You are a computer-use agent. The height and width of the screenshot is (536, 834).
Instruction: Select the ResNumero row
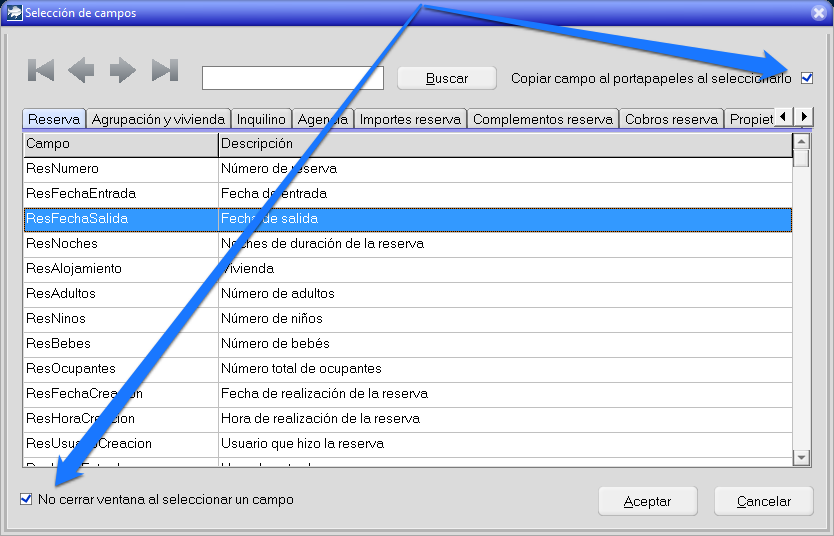[x=407, y=169]
